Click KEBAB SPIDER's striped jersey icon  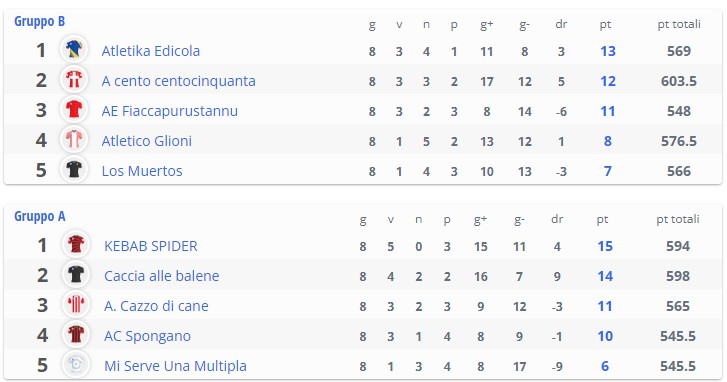click(x=76, y=244)
